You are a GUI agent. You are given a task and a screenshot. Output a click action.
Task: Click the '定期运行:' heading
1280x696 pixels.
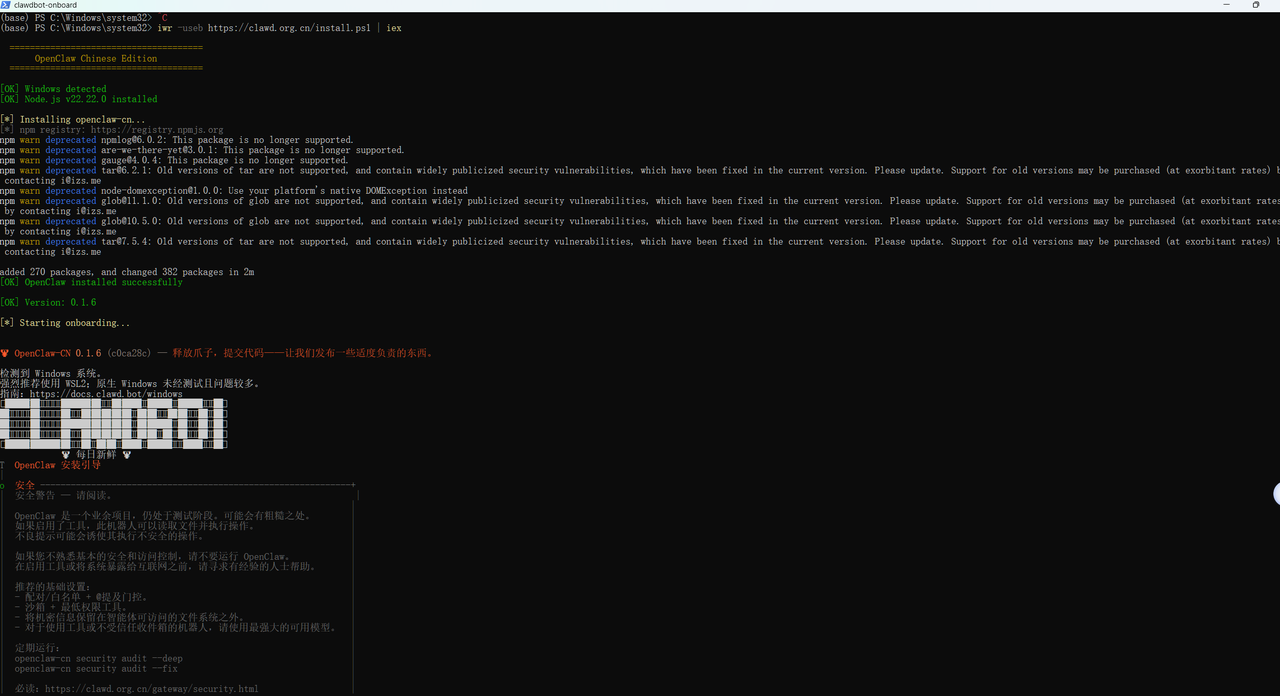(x=38, y=648)
